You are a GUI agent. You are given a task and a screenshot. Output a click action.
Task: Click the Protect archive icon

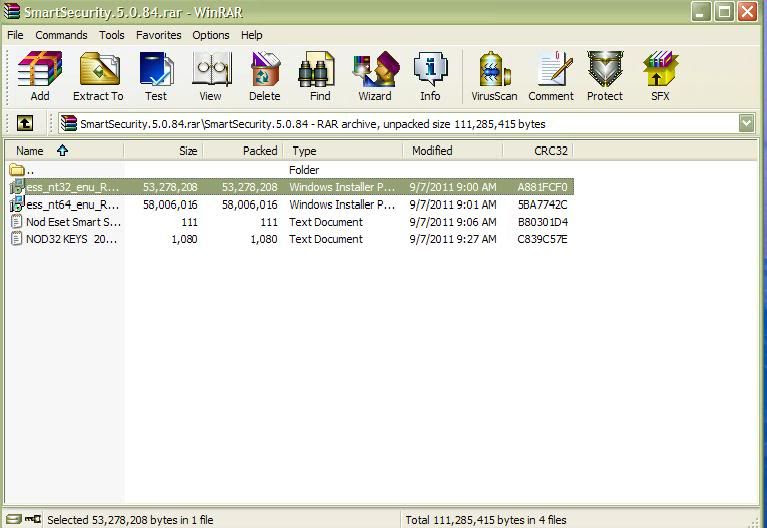(605, 69)
